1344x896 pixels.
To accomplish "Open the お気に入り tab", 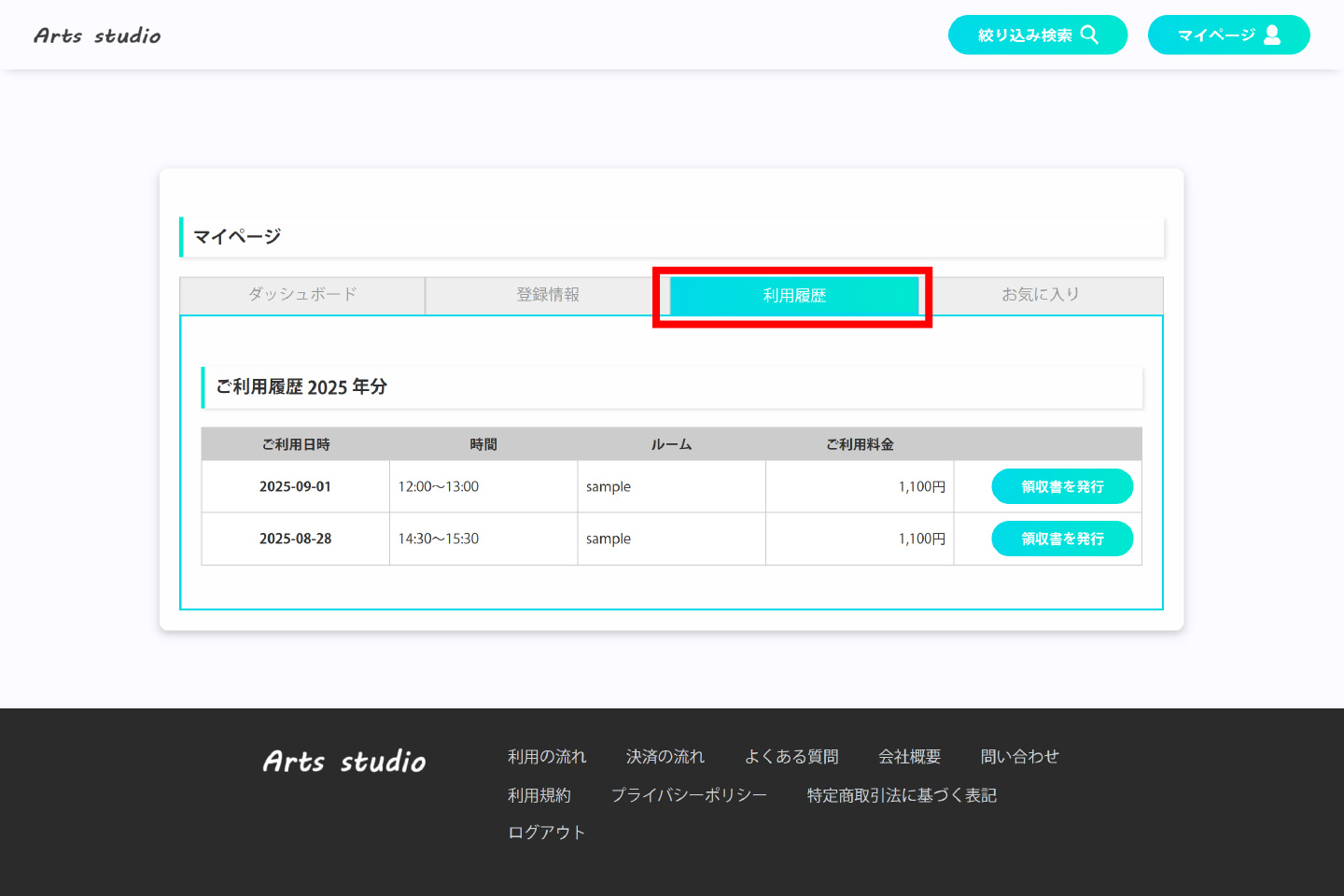I will 1041,295.
